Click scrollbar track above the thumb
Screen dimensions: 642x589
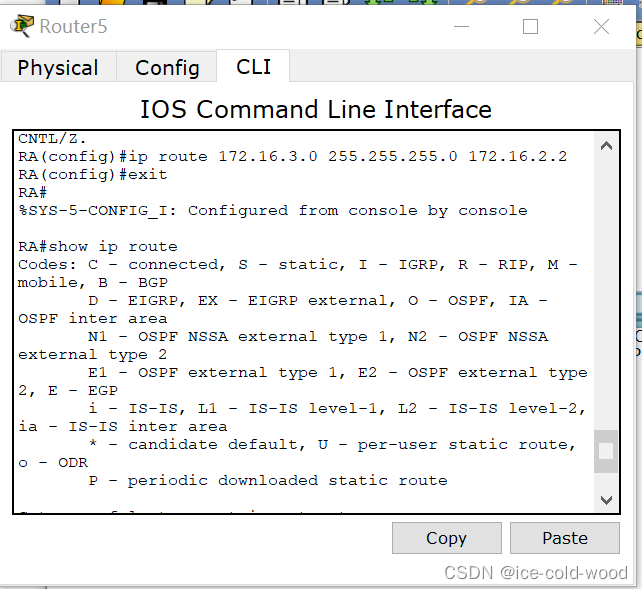pos(606,293)
